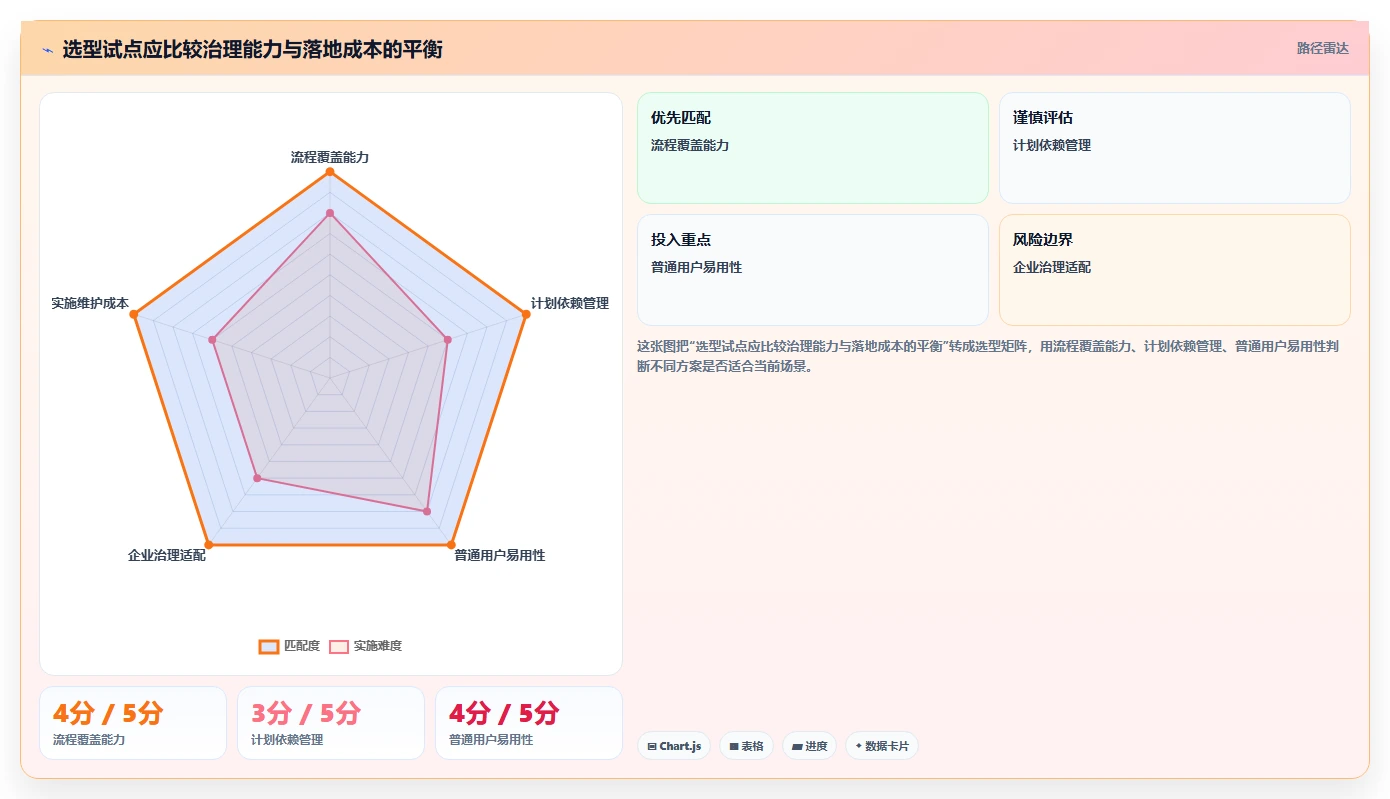
Task: Click 企业治理适配 text in the 风险边界 card
Action: click(x=1052, y=267)
